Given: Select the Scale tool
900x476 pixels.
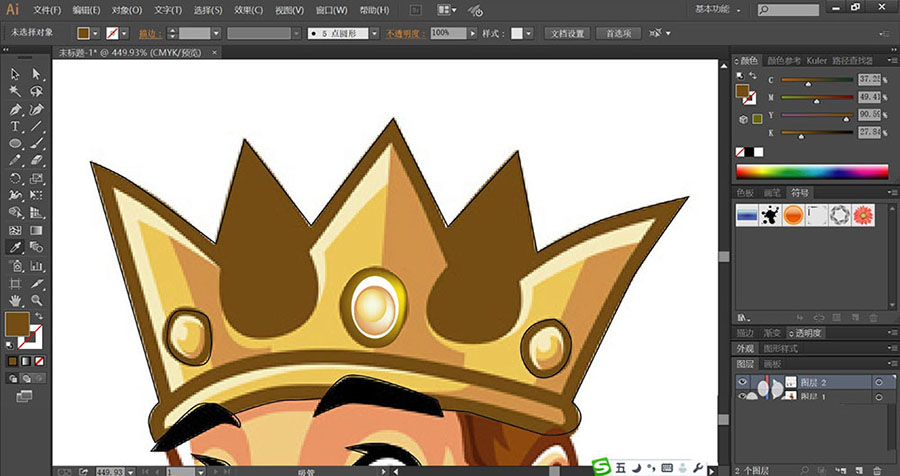Looking at the screenshot, I should 37,179.
